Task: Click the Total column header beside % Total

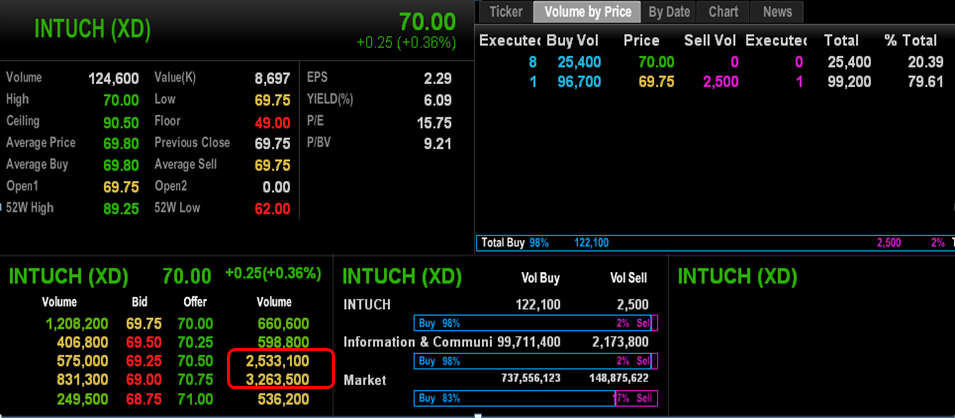Action: 841,41
